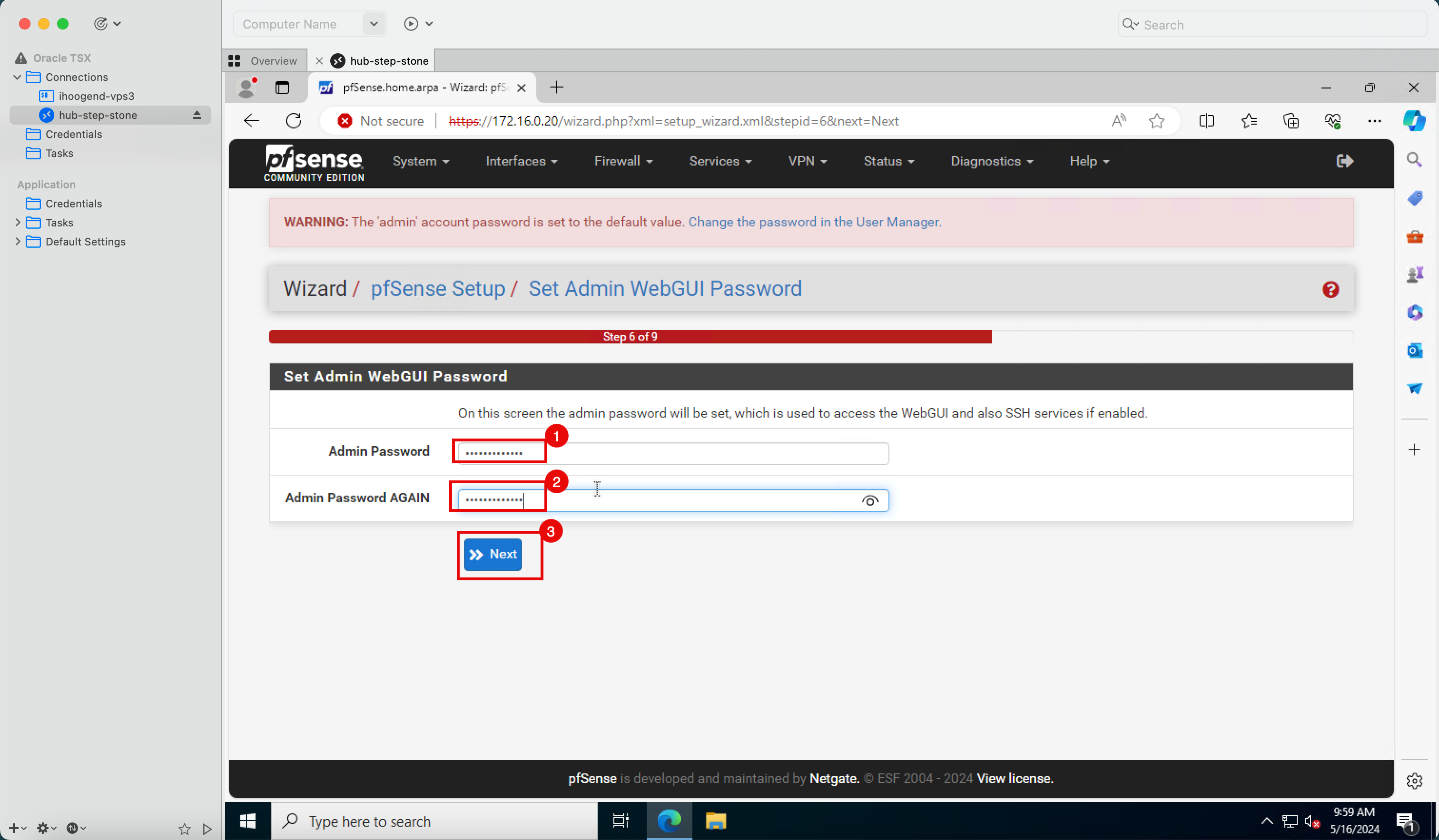This screenshot has width=1439, height=840.
Task: Open the Interfaces dropdown menu
Action: tap(520, 161)
